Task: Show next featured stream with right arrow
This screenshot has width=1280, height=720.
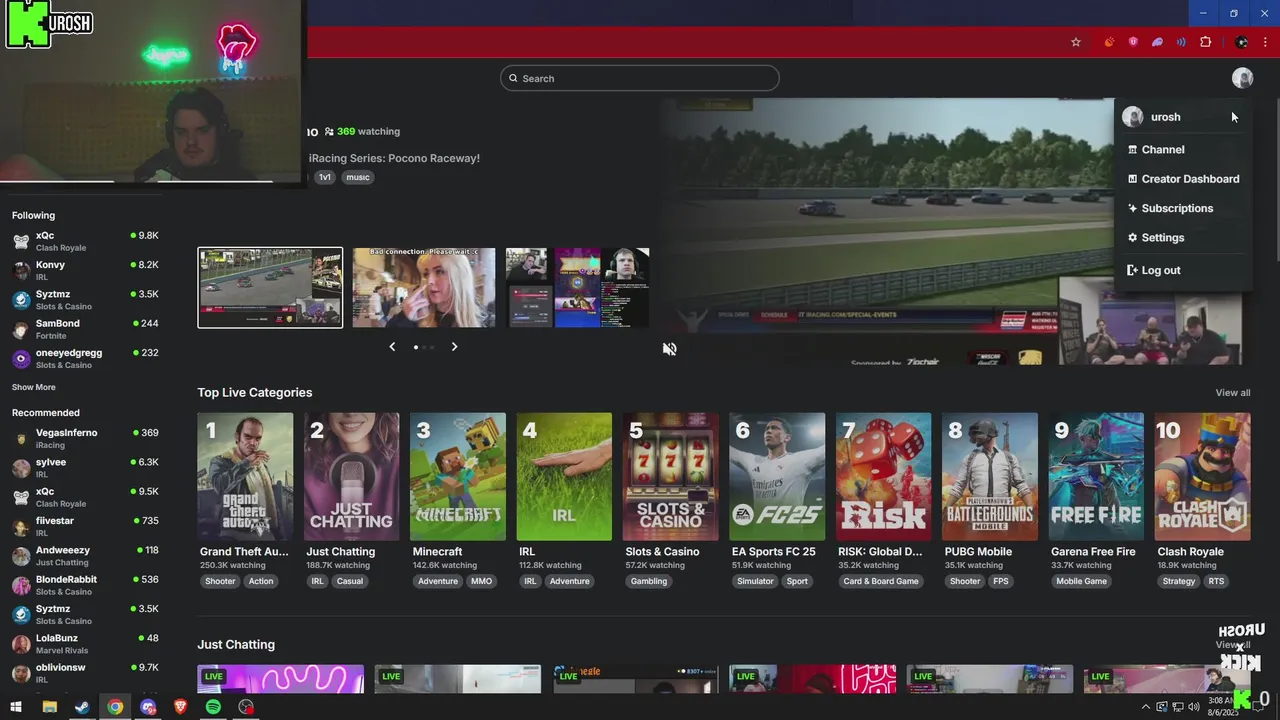Action: 454,346
